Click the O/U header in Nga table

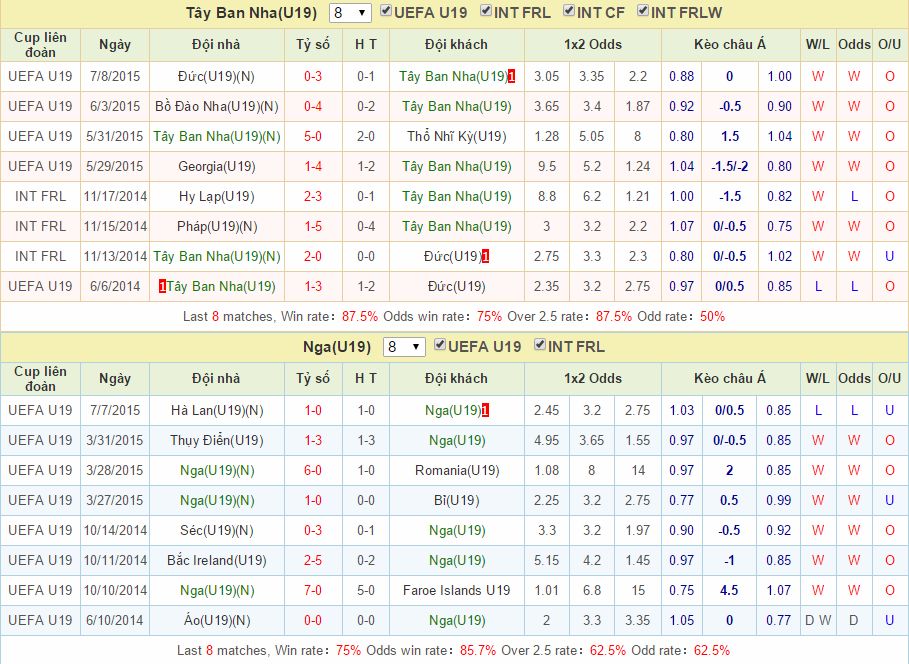[889, 379]
